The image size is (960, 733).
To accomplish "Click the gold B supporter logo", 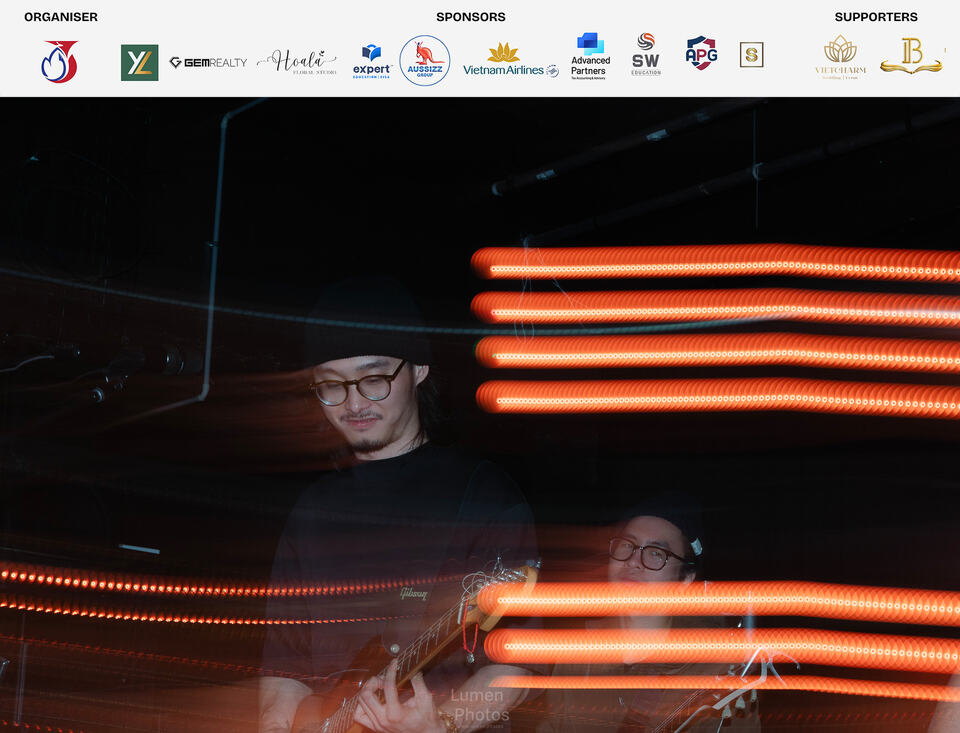I will coord(912,56).
